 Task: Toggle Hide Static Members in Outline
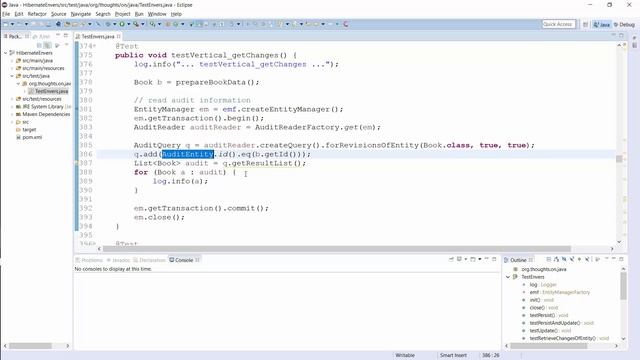pos(572,260)
